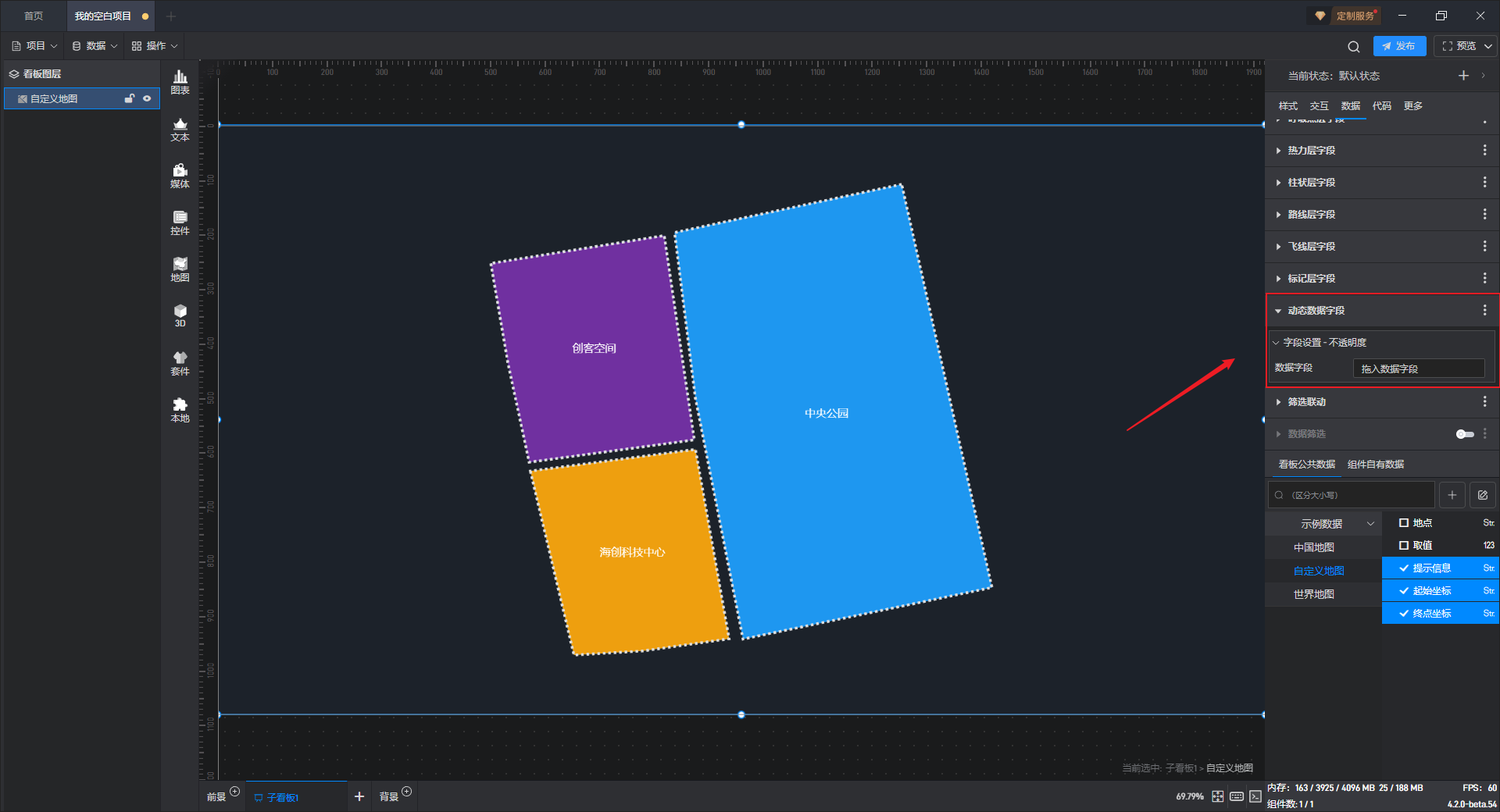Open the 数据 menu

pyautogui.click(x=95, y=46)
